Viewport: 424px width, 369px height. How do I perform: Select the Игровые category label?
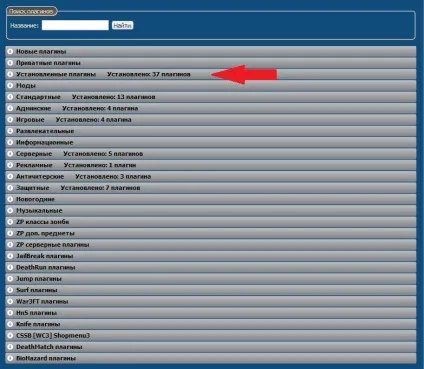click(x=30, y=120)
